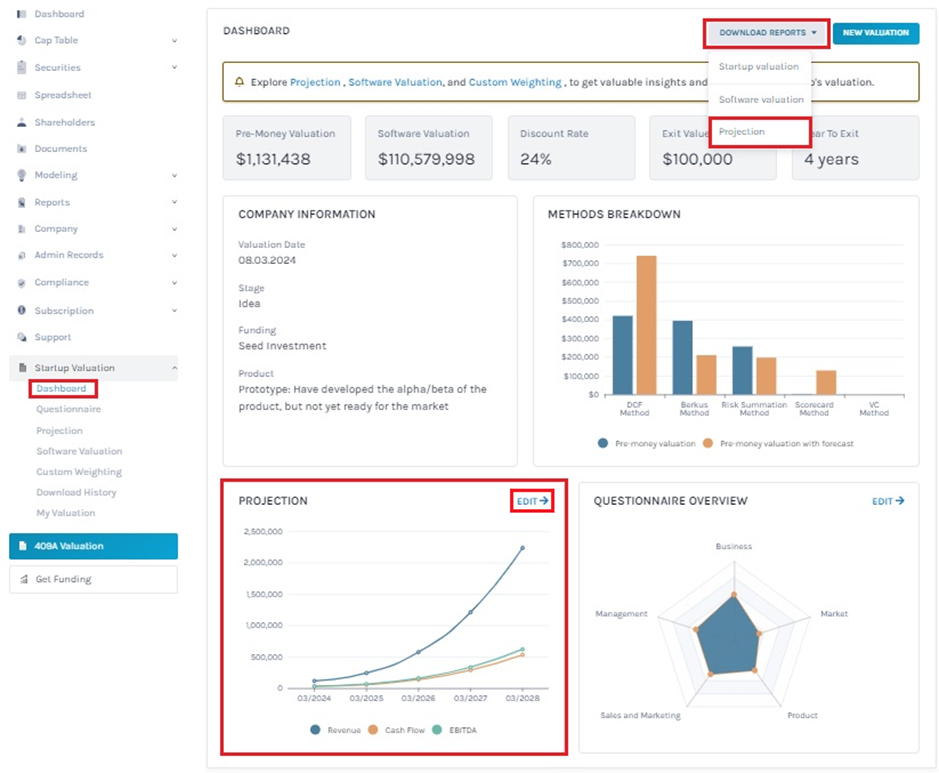
Task: Click the Revenue point at 03/2028
Action: 523,548
